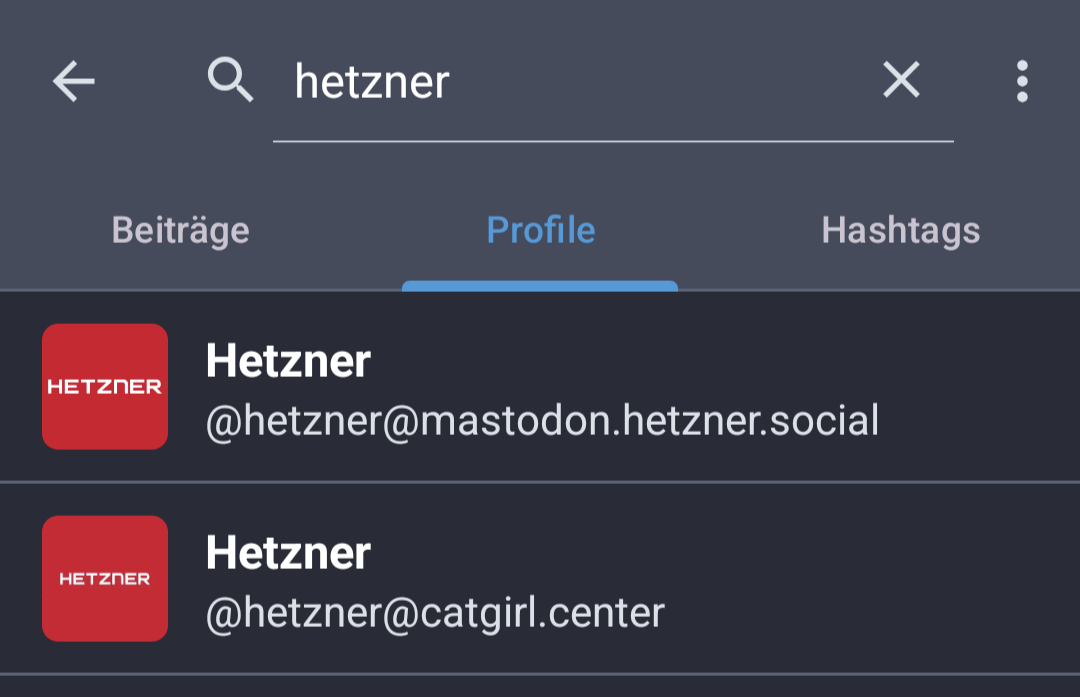1080x697 pixels.
Task: Open the first Hetzner profile name
Action: point(288,361)
